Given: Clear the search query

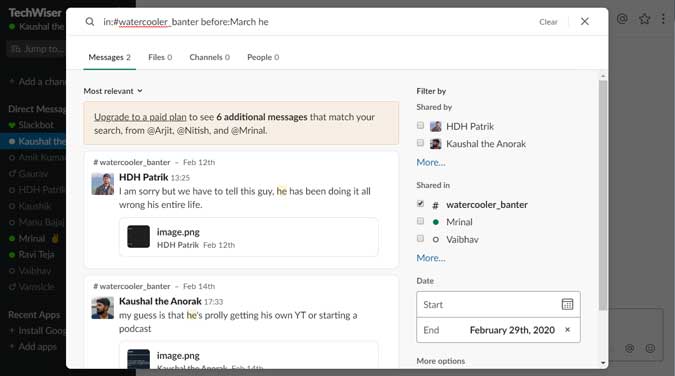Looking at the screenshot, I should 548,22.
